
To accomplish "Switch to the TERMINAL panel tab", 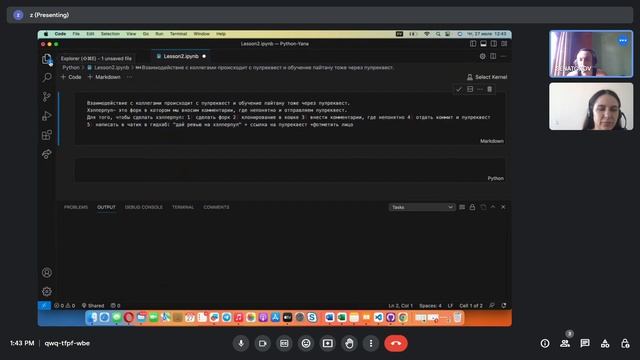I will point(183,207).
